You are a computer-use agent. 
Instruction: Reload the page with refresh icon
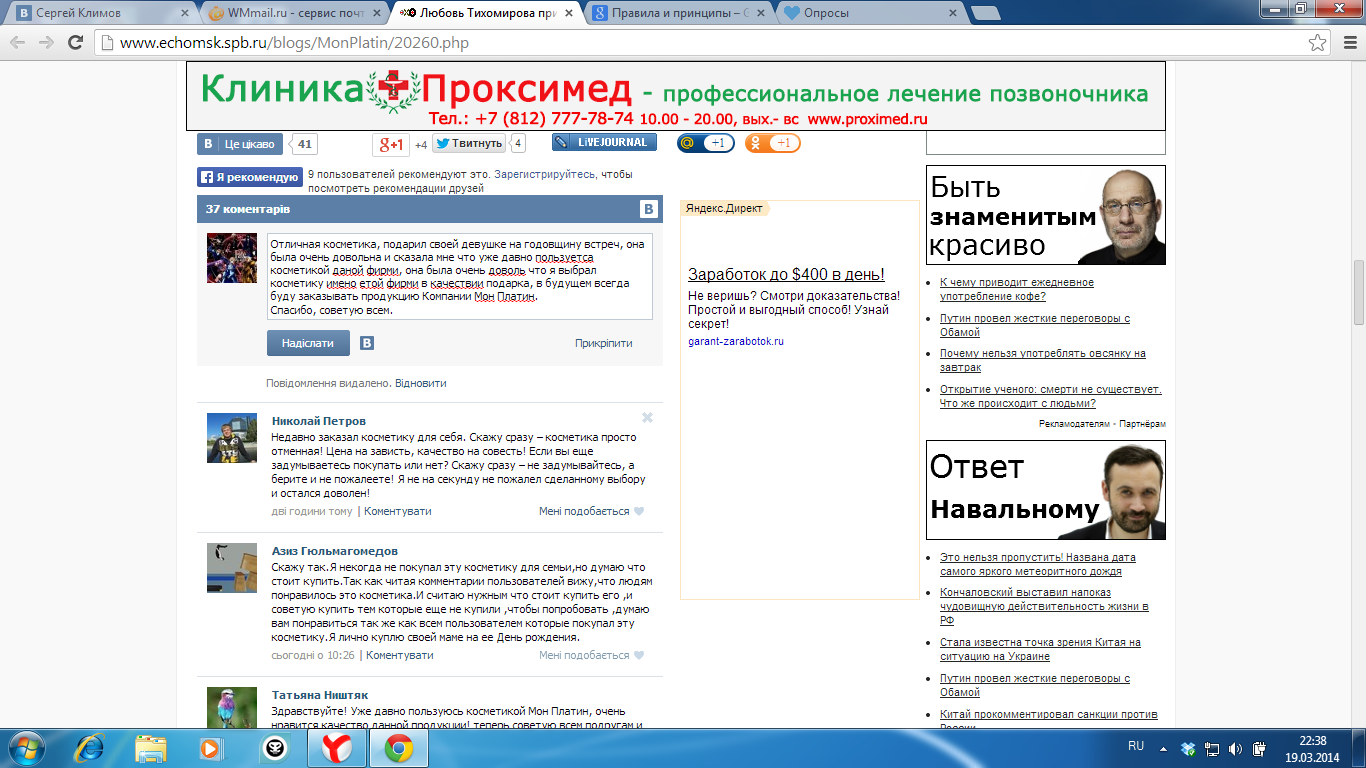pyautogui.click(x=75, y=43)
